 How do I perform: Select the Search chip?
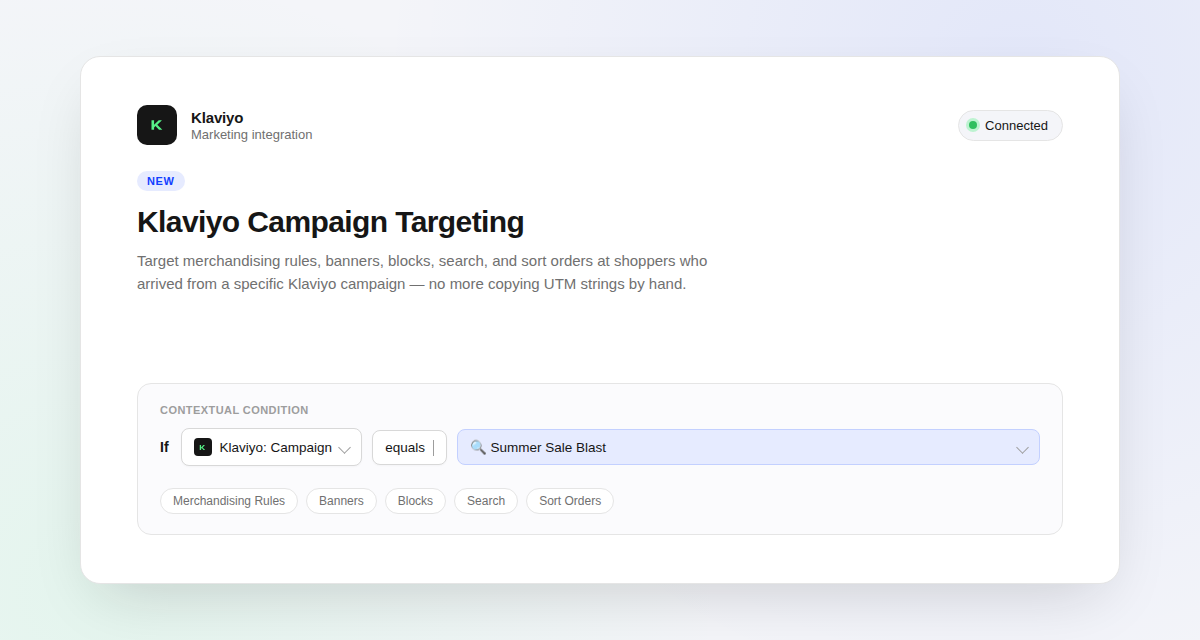(x=486, y=501)
